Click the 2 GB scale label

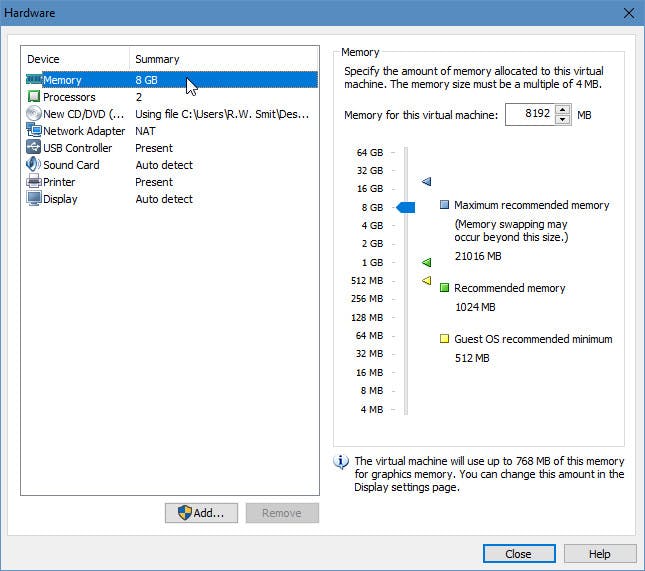pos(372,244)
